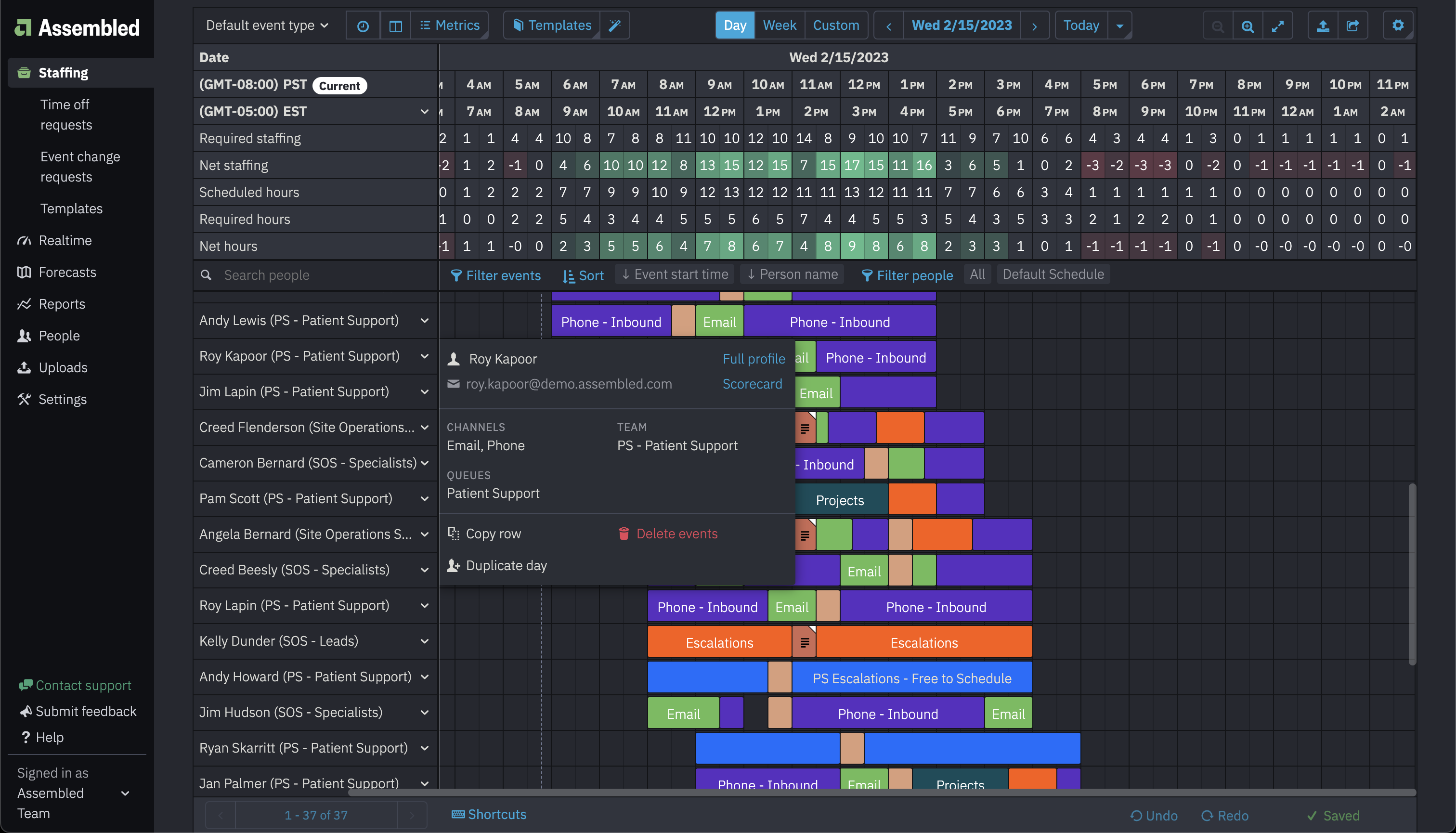Click Filter events menu item
Viewport: 1456px width, 833px height.
click(x=495, y=275)
